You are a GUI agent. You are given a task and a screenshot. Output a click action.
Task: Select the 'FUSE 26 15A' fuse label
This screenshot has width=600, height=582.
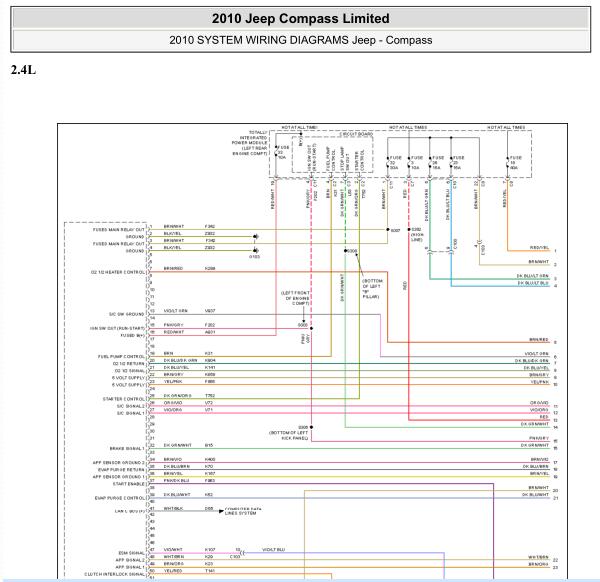[438, 163]
